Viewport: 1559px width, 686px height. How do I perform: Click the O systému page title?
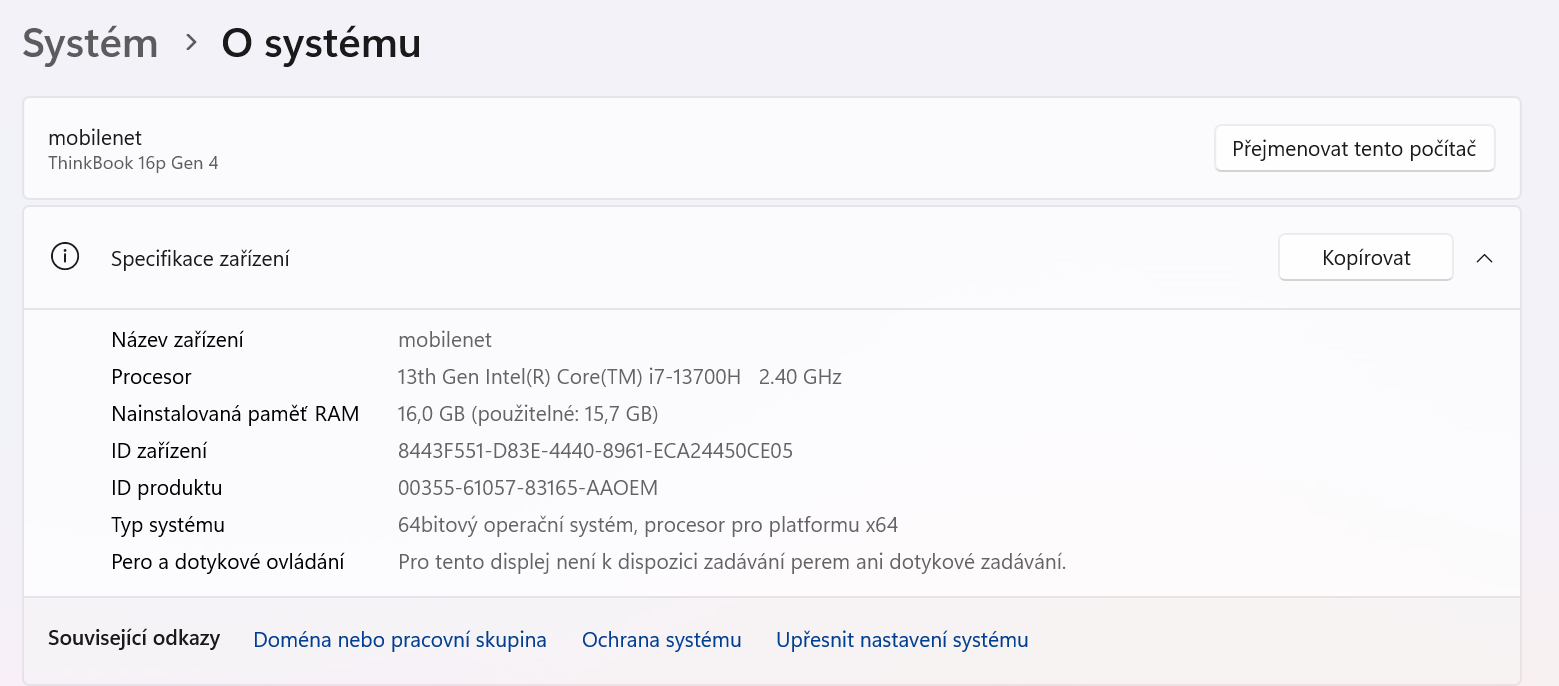coord(321,42)
